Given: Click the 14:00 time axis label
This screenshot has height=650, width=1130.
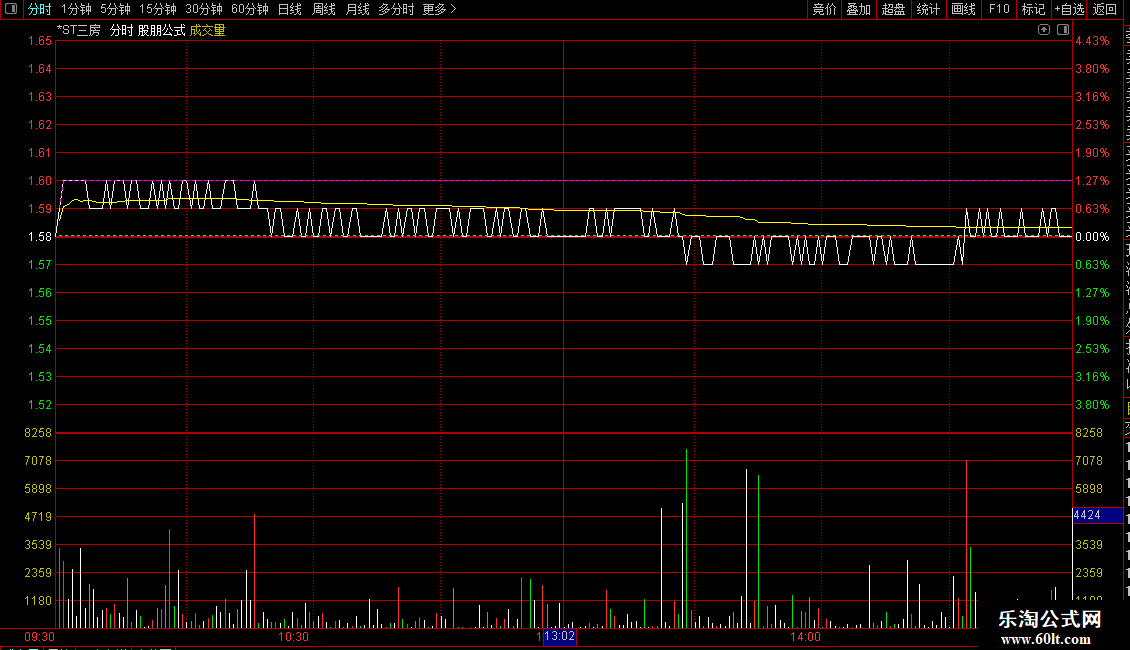Looking at the screenshot, I should [x=805, y=637].
